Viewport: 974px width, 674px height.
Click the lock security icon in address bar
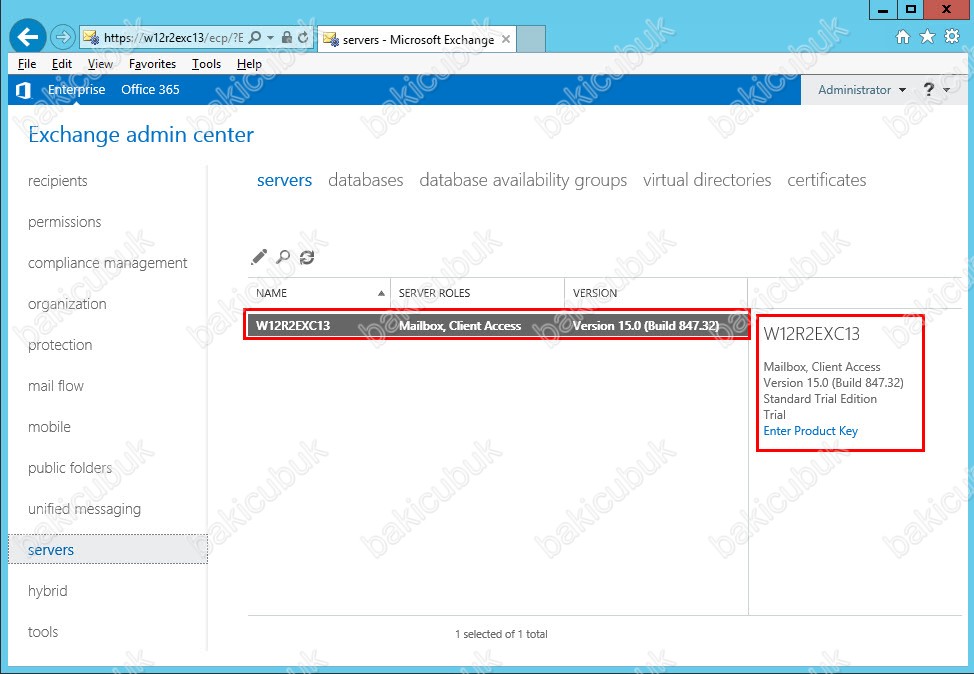tap(286, 37)
